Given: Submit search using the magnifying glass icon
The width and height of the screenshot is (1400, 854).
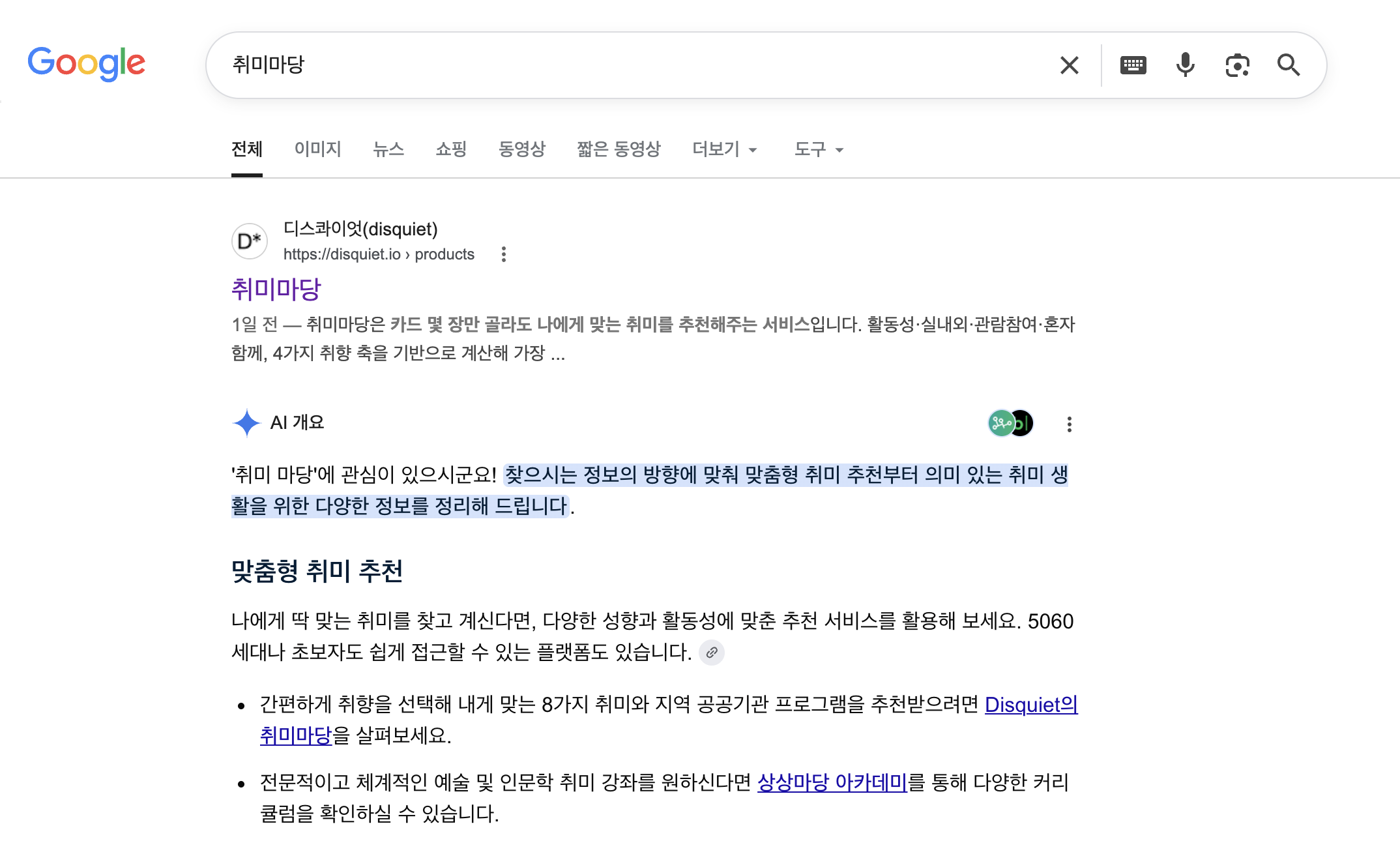Looking at the screenshot, I should click(x=1289, y=65).
